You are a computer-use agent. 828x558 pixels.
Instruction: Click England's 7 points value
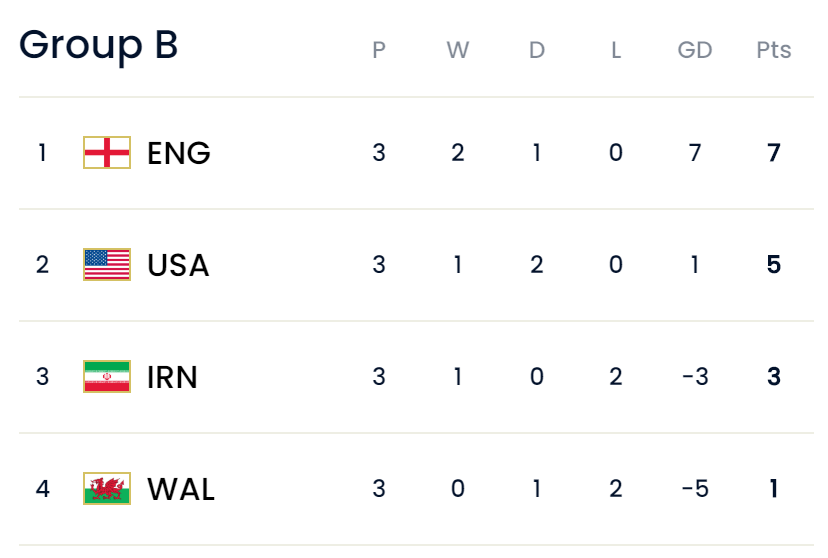(x=774, y=153)
